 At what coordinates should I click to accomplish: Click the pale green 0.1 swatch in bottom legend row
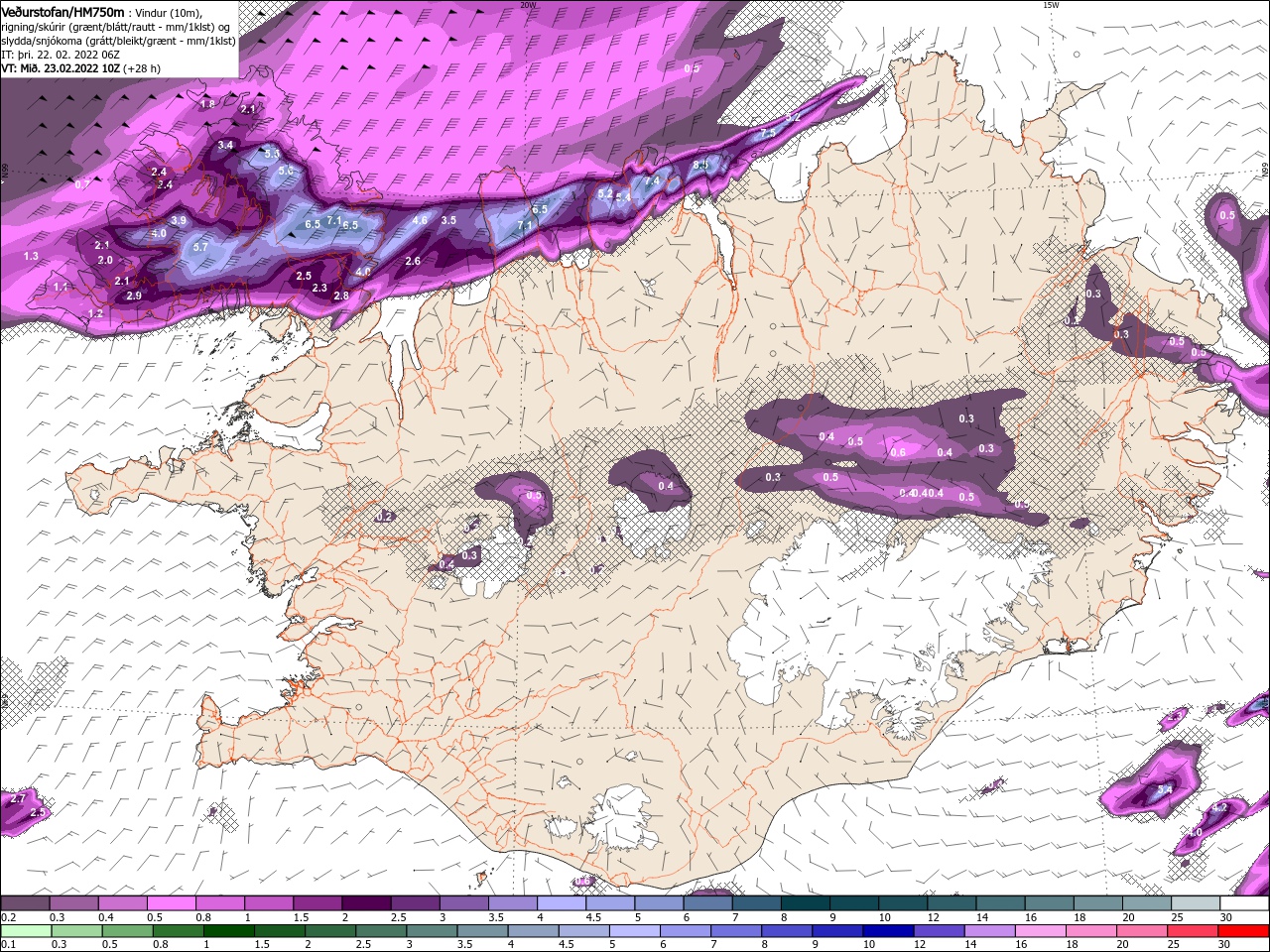click(27, 931)
